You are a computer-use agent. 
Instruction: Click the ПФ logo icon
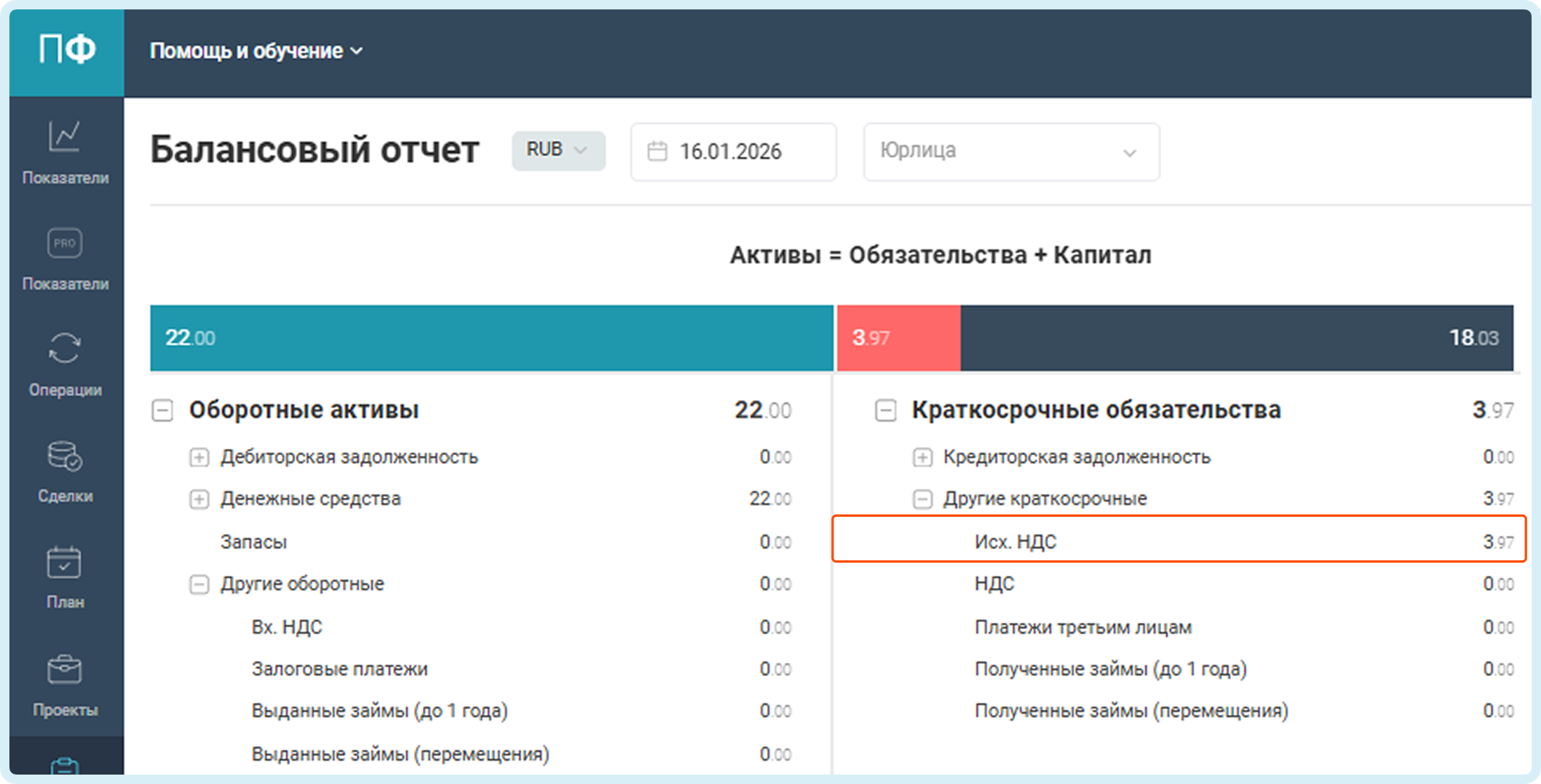pyautogui.click(x=67, y=50)
